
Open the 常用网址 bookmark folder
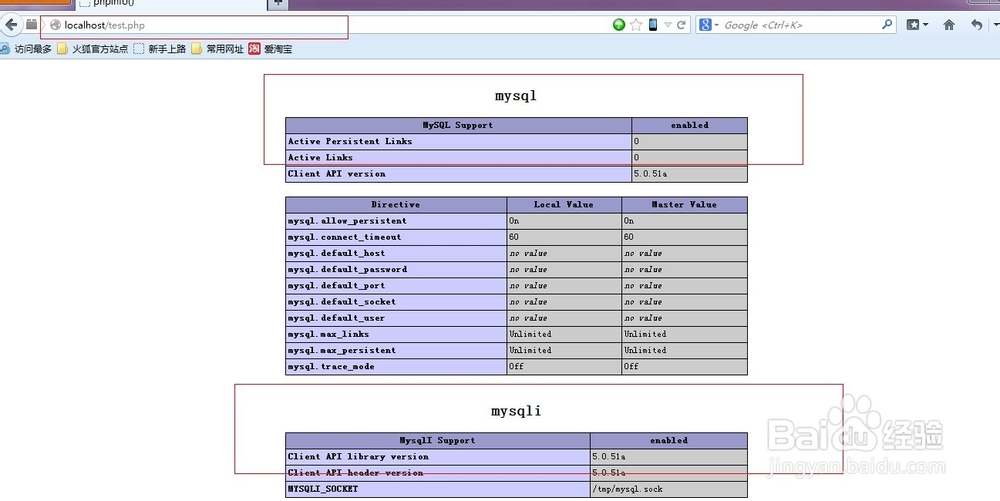click(x=217, y=48)
